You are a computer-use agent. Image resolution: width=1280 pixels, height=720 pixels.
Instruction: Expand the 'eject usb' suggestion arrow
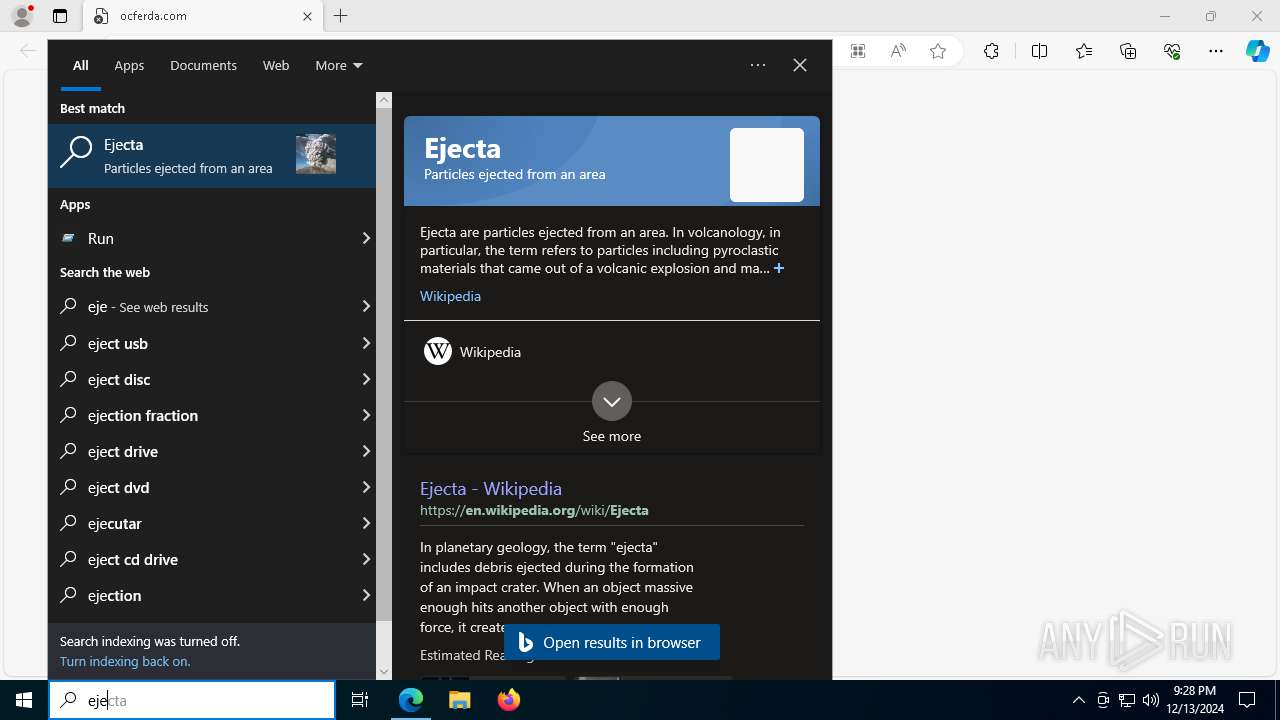point(366,343)
